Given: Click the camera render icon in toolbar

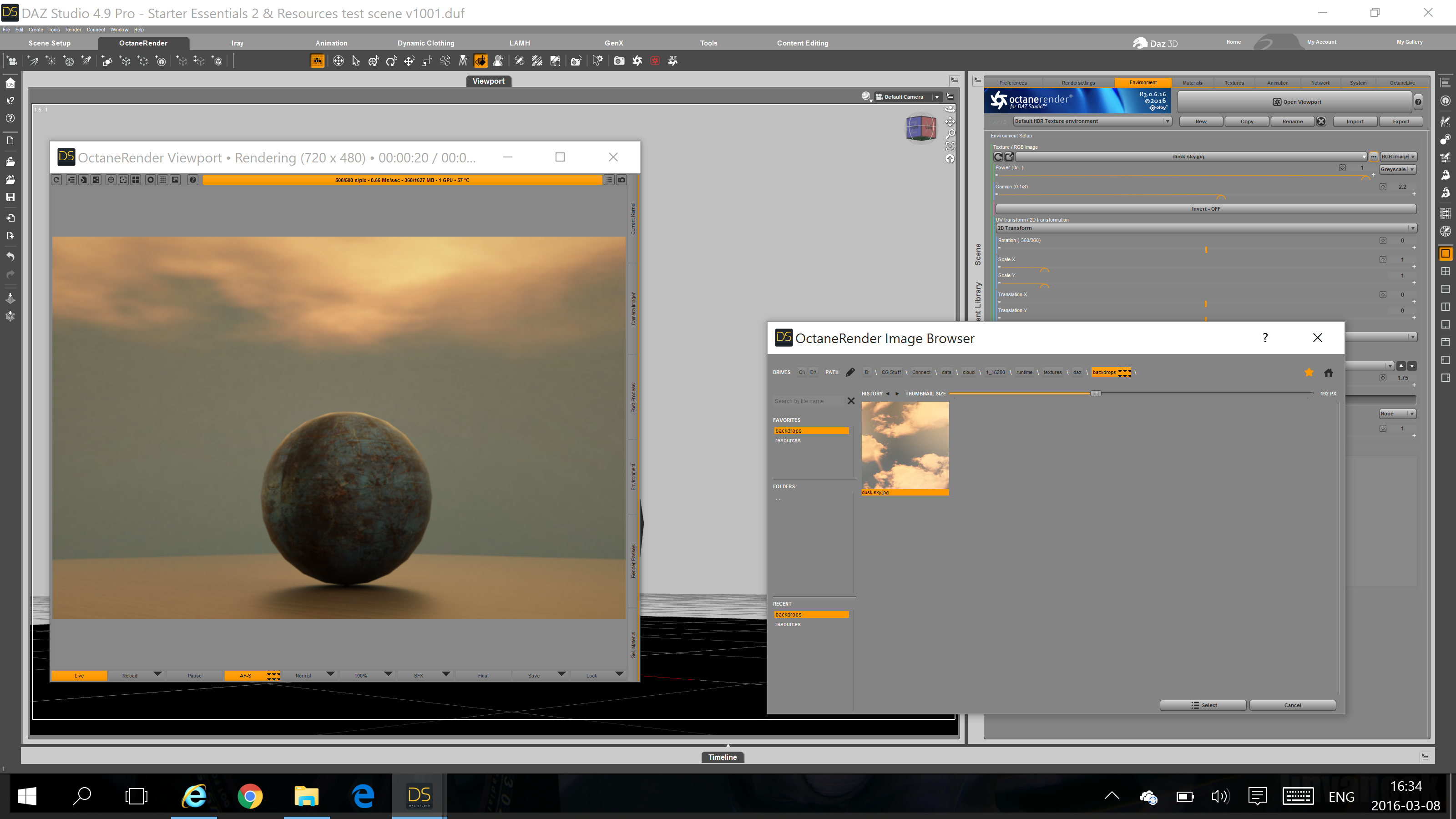Looking at the screenshot, I should [x=619, y=61].
